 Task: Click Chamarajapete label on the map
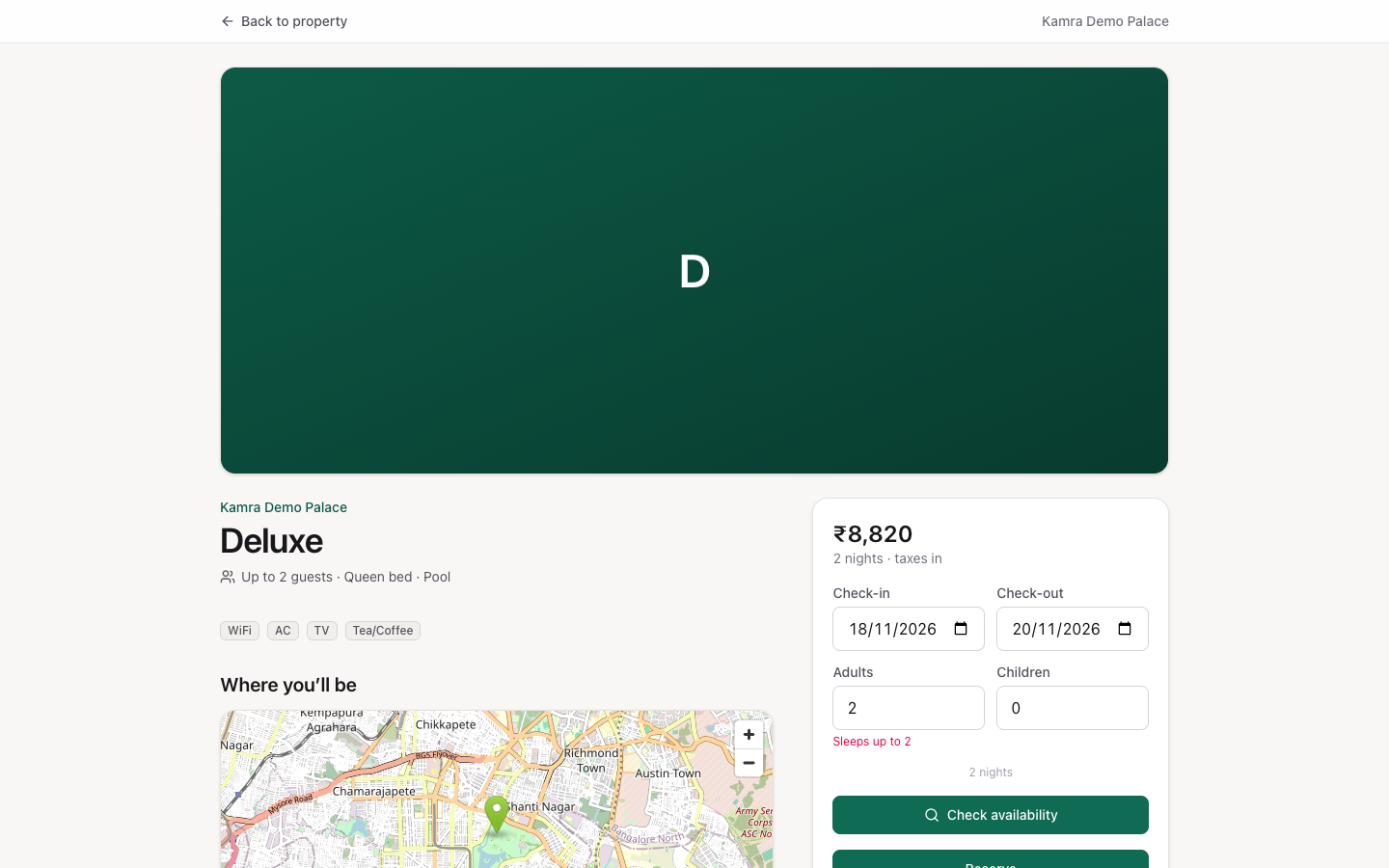(374, 791)
